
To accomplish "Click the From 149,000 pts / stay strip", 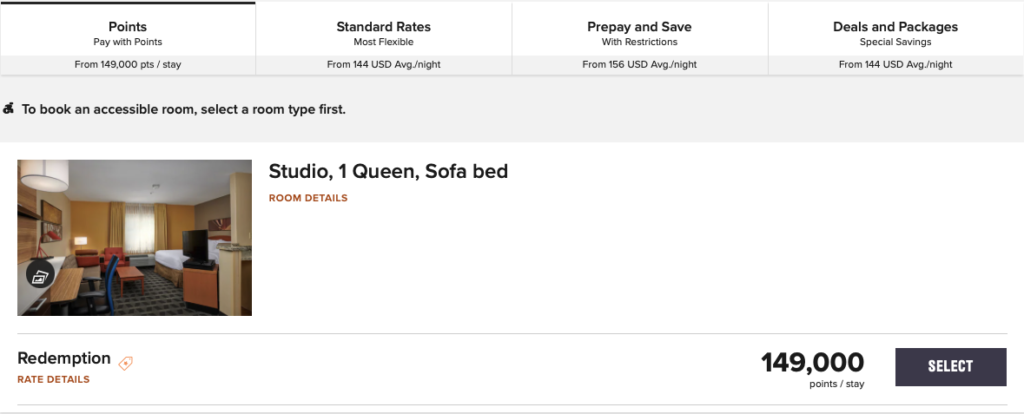I will [128, 65].
